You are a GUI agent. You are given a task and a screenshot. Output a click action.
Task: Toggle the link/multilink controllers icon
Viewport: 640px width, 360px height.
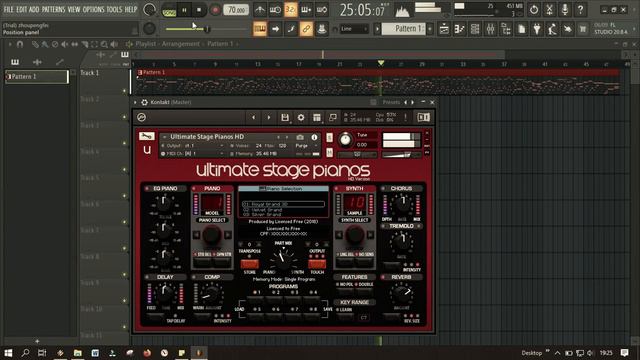306,29
